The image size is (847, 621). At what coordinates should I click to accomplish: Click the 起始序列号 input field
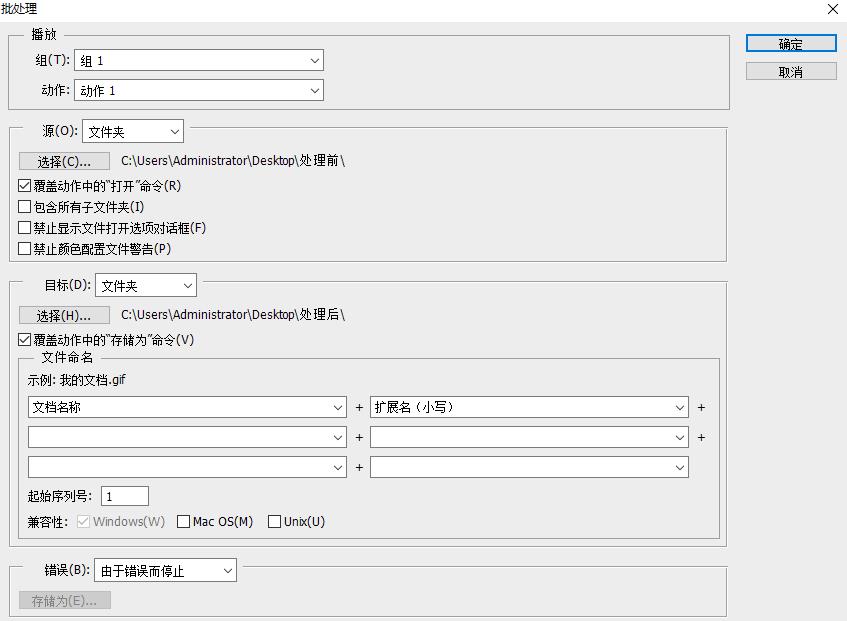(x=125, y=496)
